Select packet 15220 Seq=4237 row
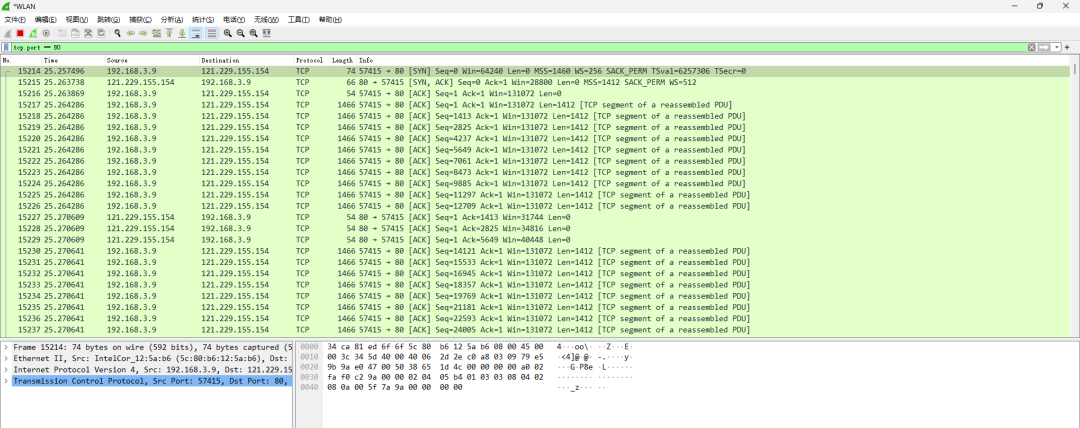This screenshot has width=1080, height=428. [536, 139]
